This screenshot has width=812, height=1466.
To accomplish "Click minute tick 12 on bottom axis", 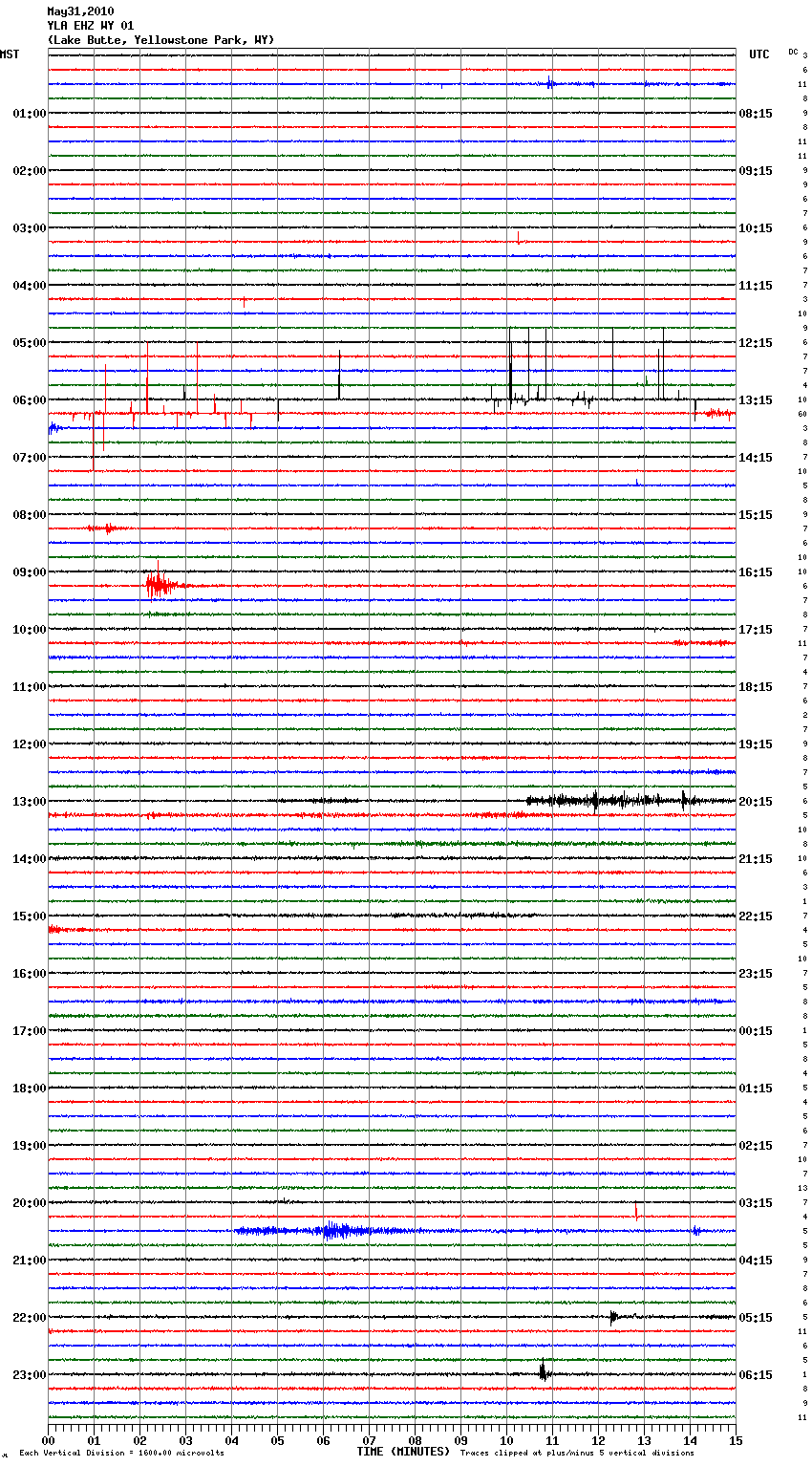I will [x=598, y=1439].
